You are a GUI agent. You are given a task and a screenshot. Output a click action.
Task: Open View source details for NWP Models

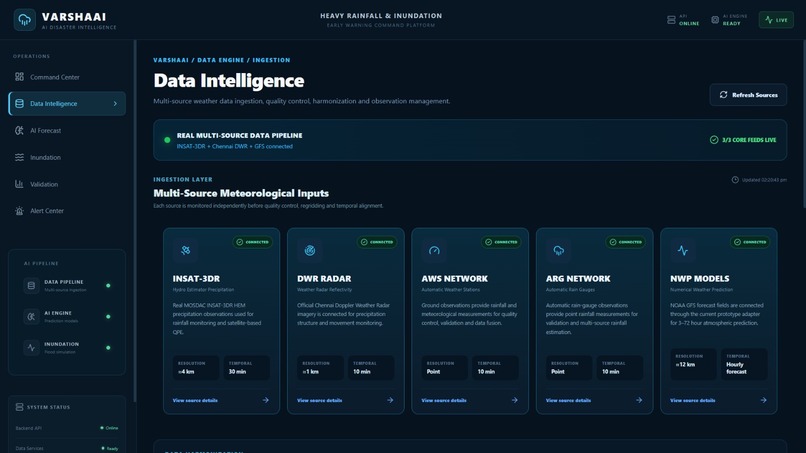coord(692,400)
